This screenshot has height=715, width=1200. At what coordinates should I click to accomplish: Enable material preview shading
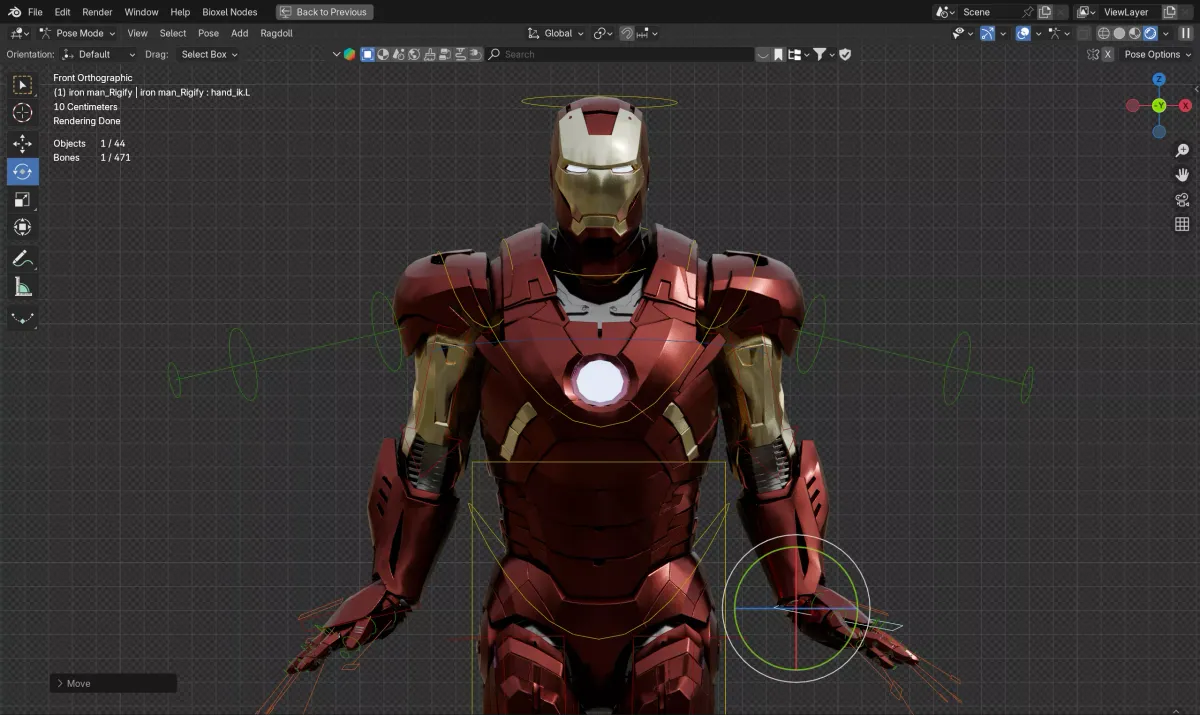(x=1135, y=33)
